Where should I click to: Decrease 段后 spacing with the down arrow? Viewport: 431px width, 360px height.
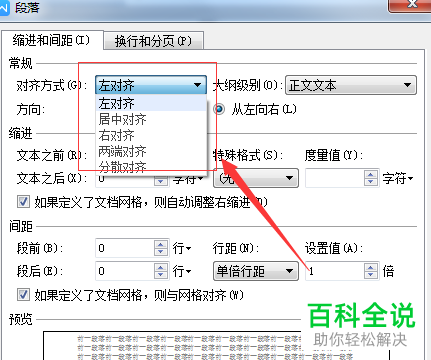click(x=161, y=275)
